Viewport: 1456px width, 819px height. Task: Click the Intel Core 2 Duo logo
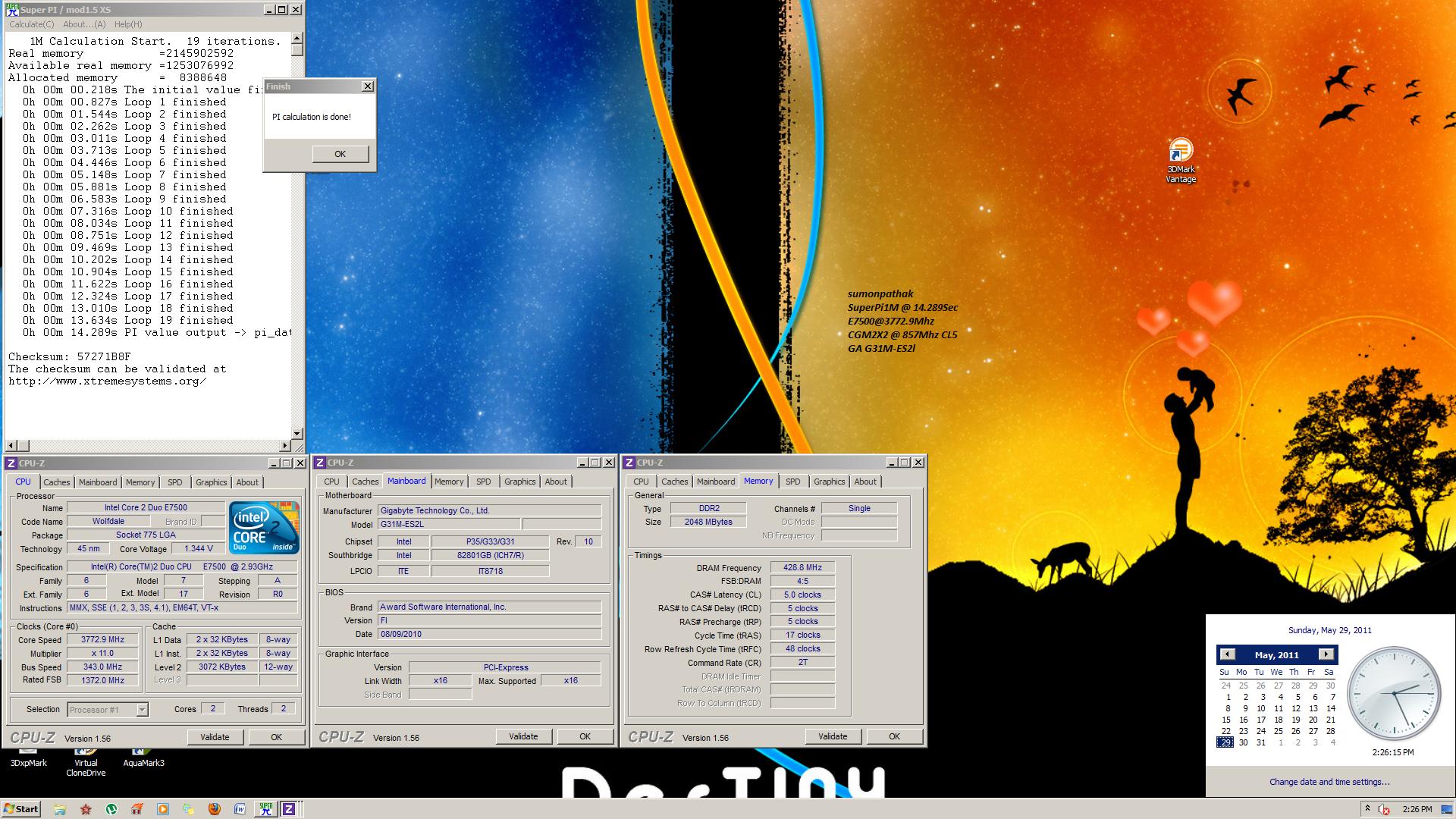[264, 528]
